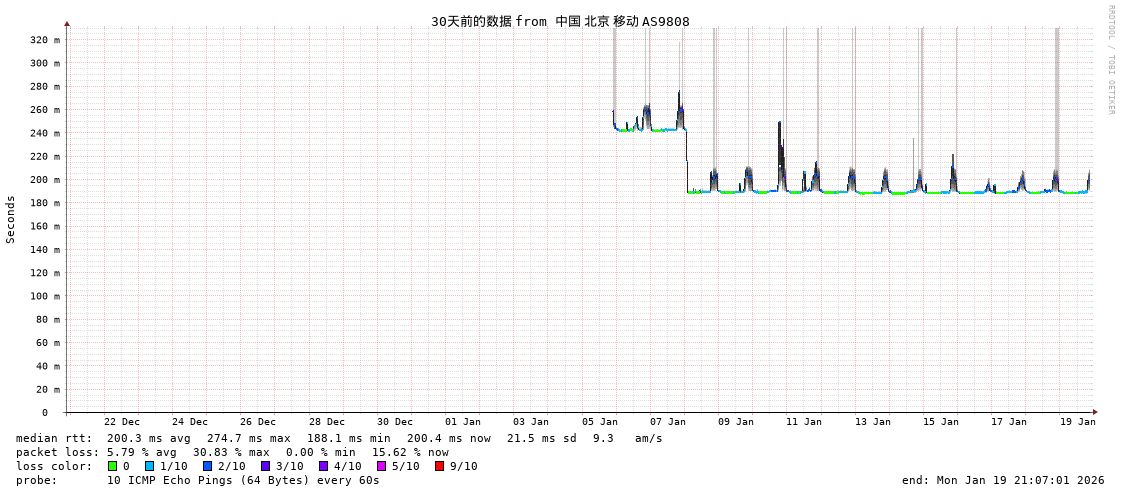Screen dimensions: 1121x494
Task: Click the 200 m y-axis label
Action: [44, 180]
